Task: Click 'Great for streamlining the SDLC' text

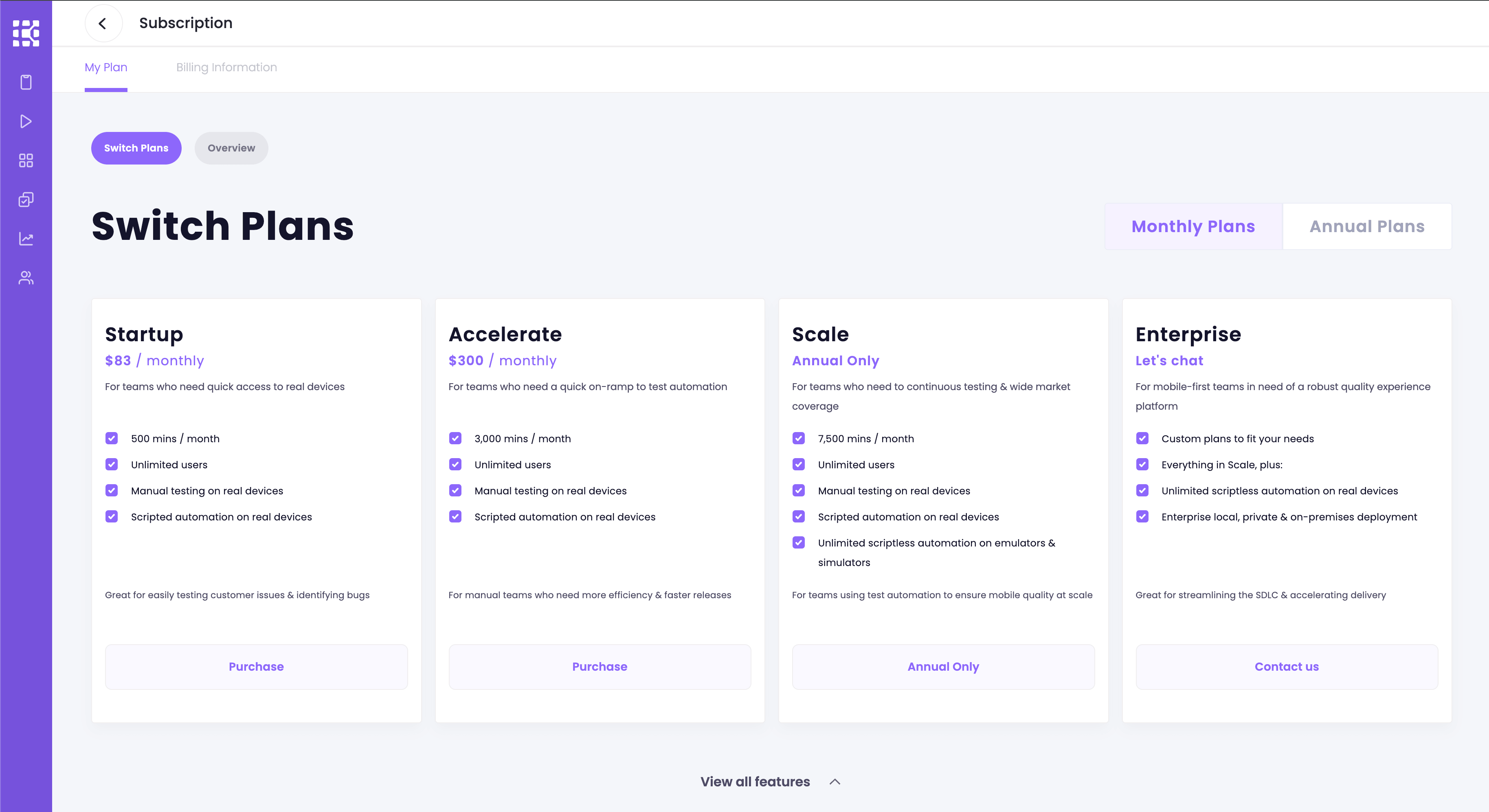Action: point(1261,595)
